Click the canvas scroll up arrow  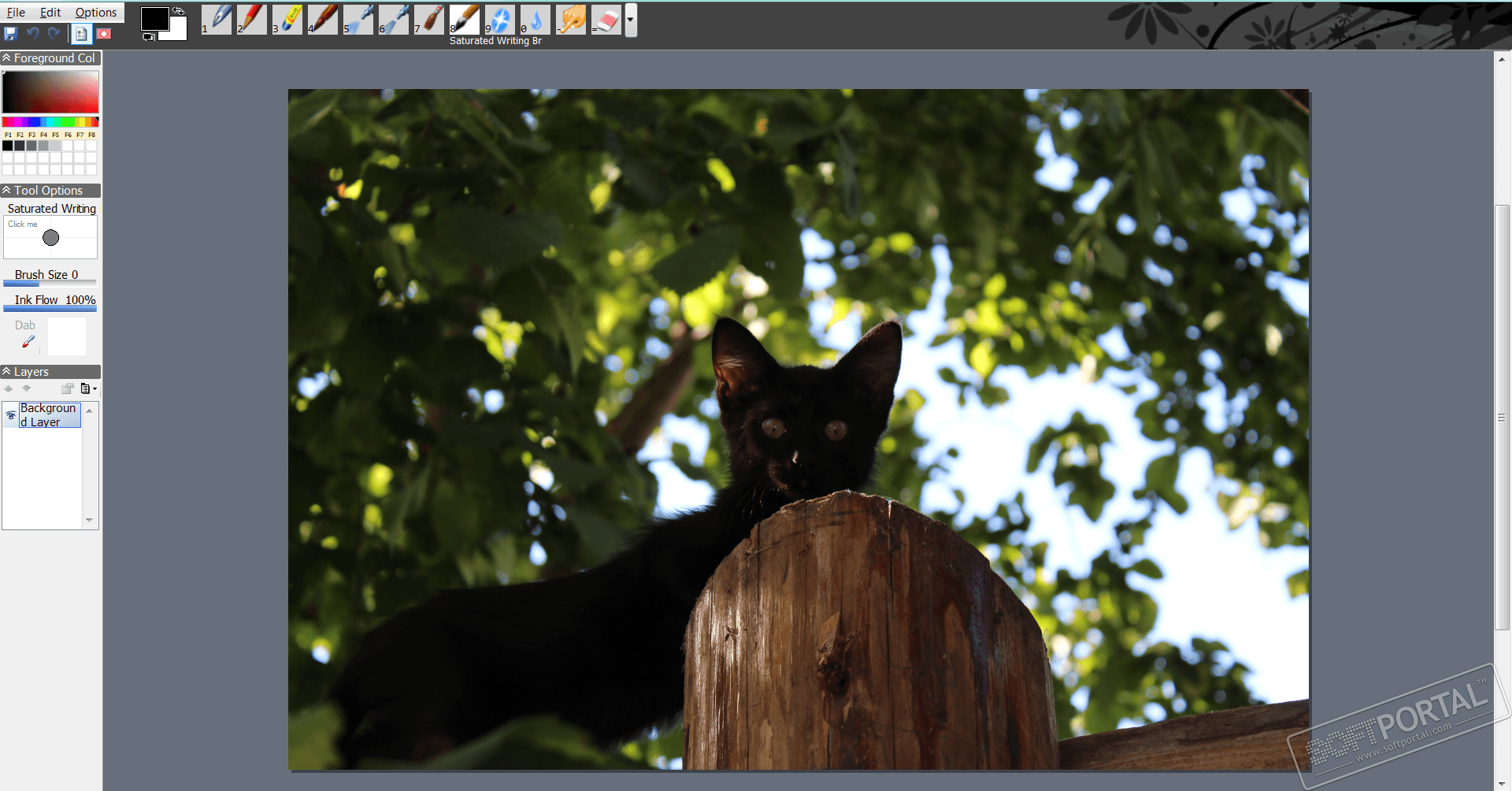[1502, 59]
